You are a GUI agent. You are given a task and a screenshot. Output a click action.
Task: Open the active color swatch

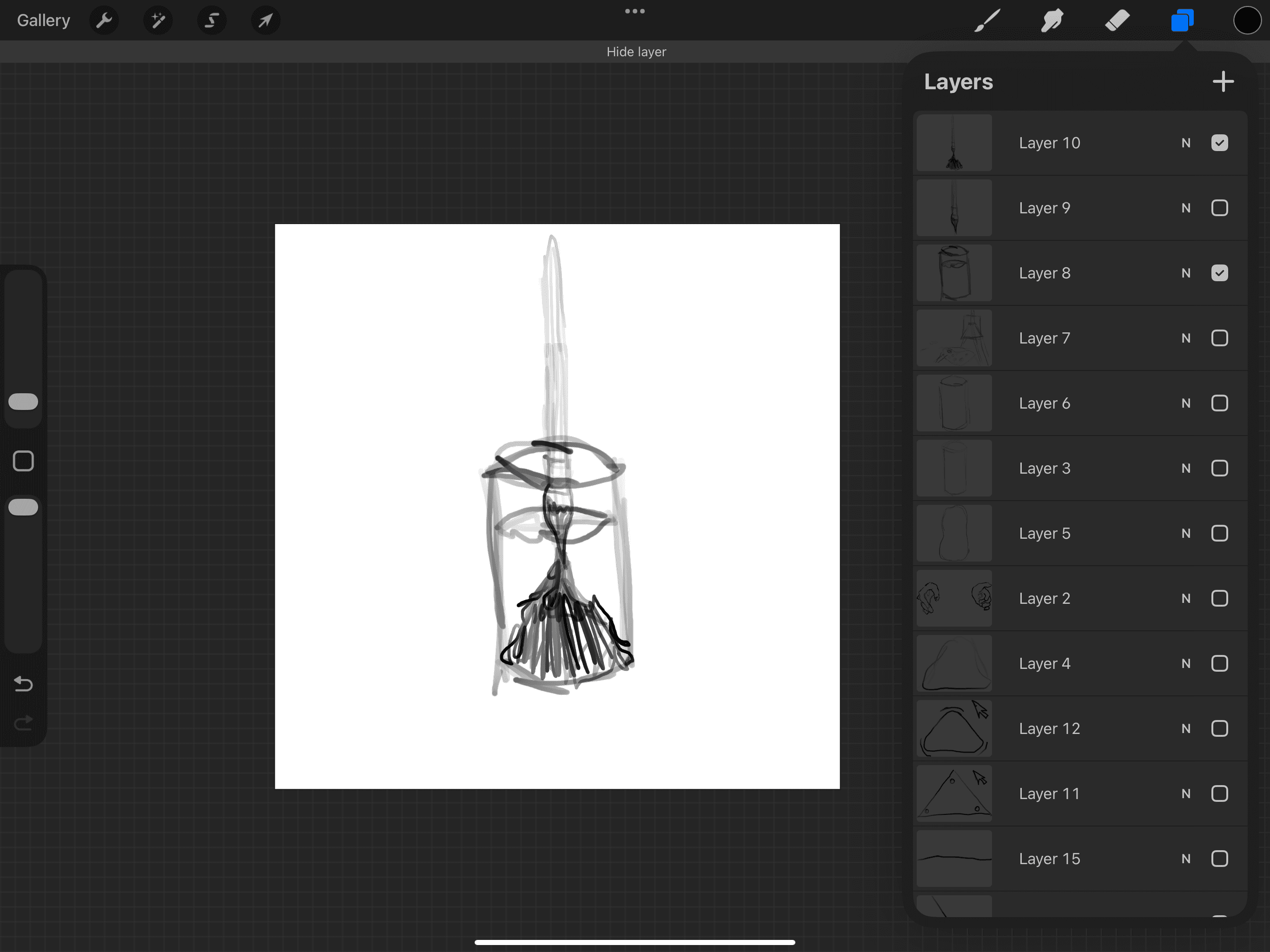tap(1246, 20)
